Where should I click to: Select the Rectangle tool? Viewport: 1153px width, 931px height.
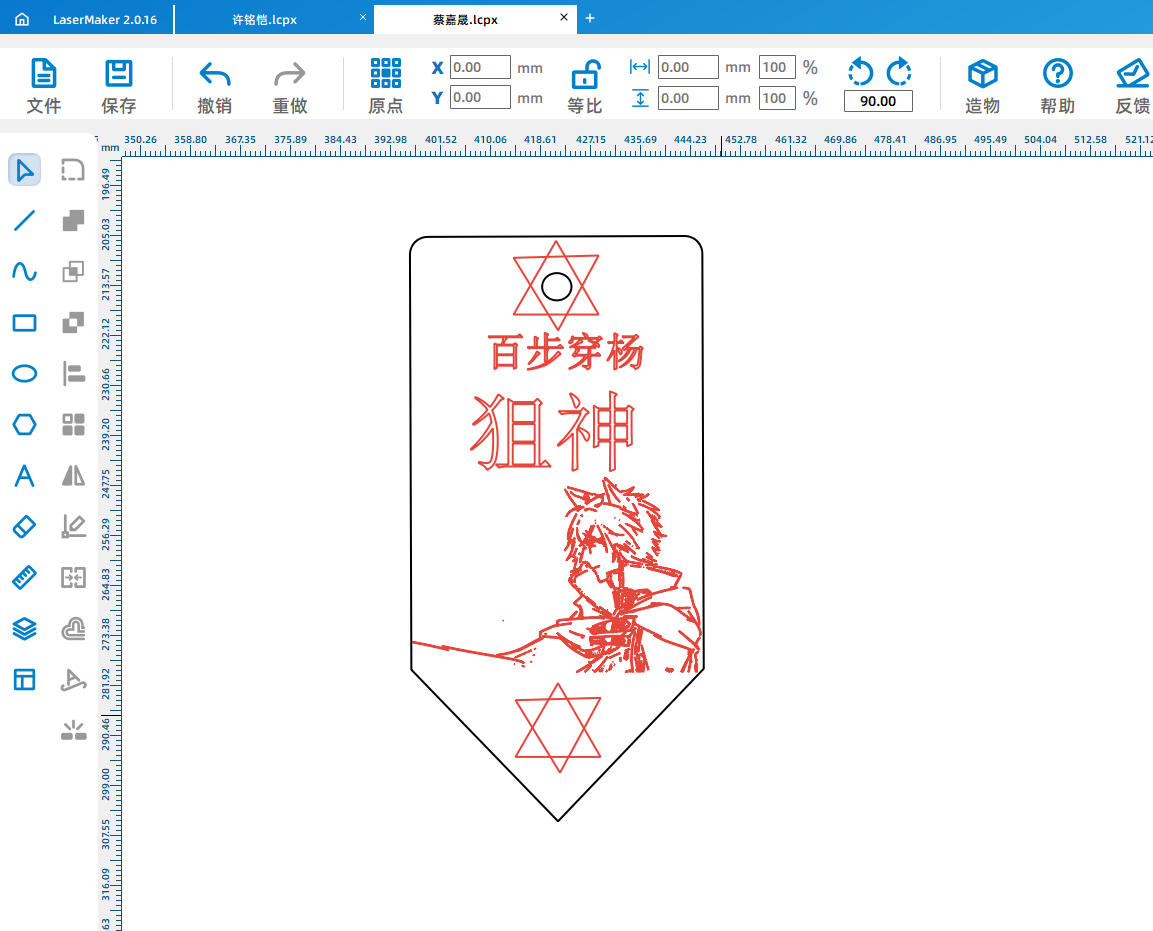pos(24,323)
